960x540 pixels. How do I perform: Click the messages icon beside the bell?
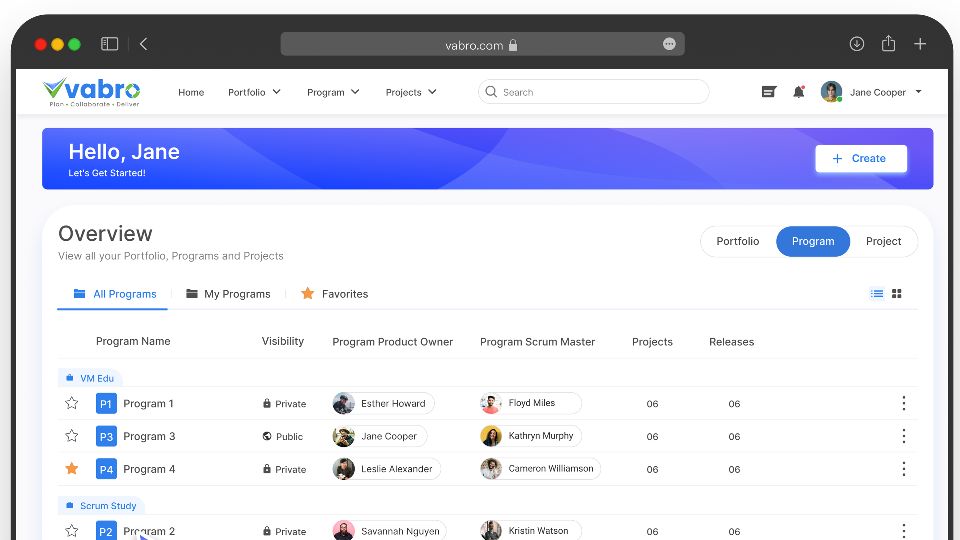click(x=768, y=92)
